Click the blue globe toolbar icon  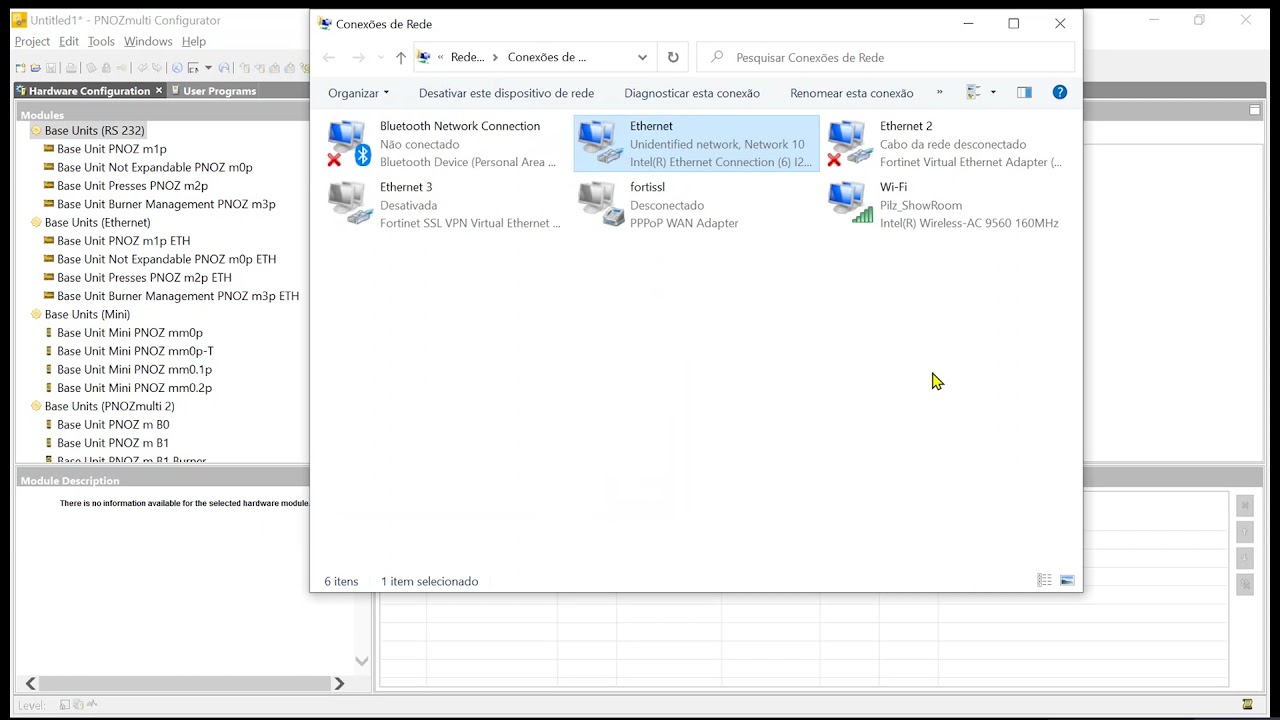coord(177,68)
